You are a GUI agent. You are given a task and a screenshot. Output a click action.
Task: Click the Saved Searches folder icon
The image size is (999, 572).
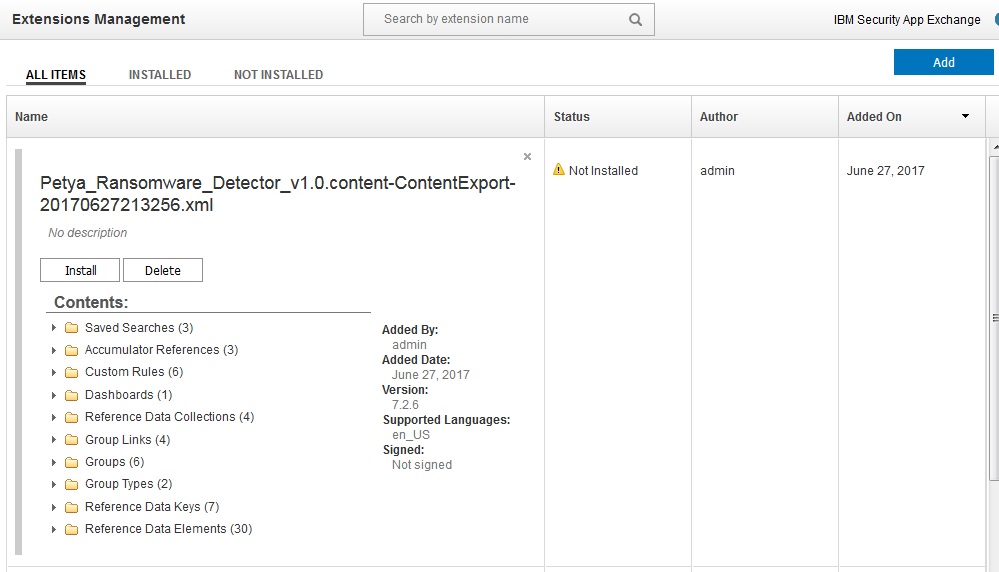71,328
